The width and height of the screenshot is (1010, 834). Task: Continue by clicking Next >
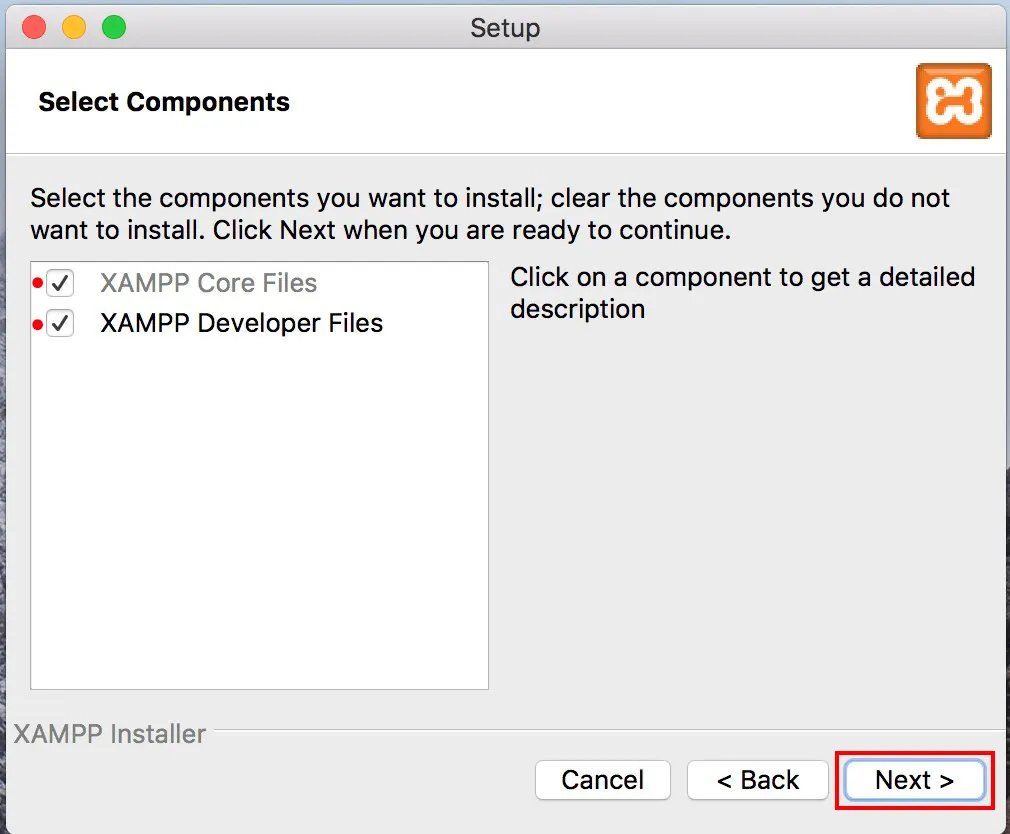(x=915, y=780)
